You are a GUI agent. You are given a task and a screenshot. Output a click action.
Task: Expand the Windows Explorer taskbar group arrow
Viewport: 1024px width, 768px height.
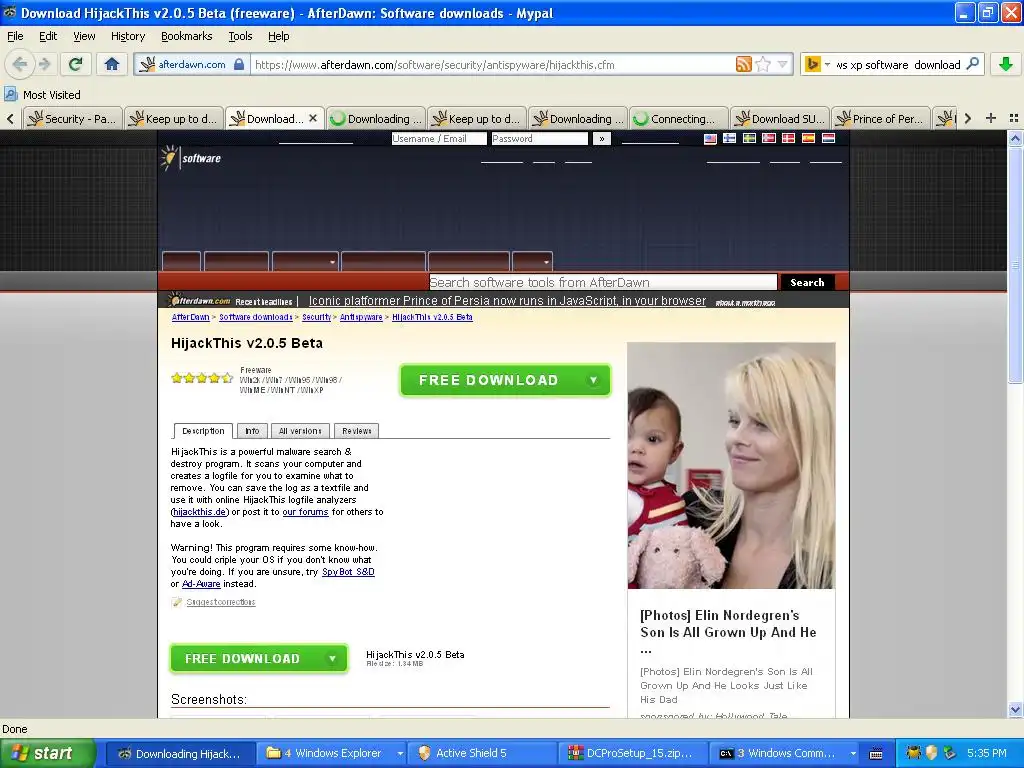(x=400, y=754)
